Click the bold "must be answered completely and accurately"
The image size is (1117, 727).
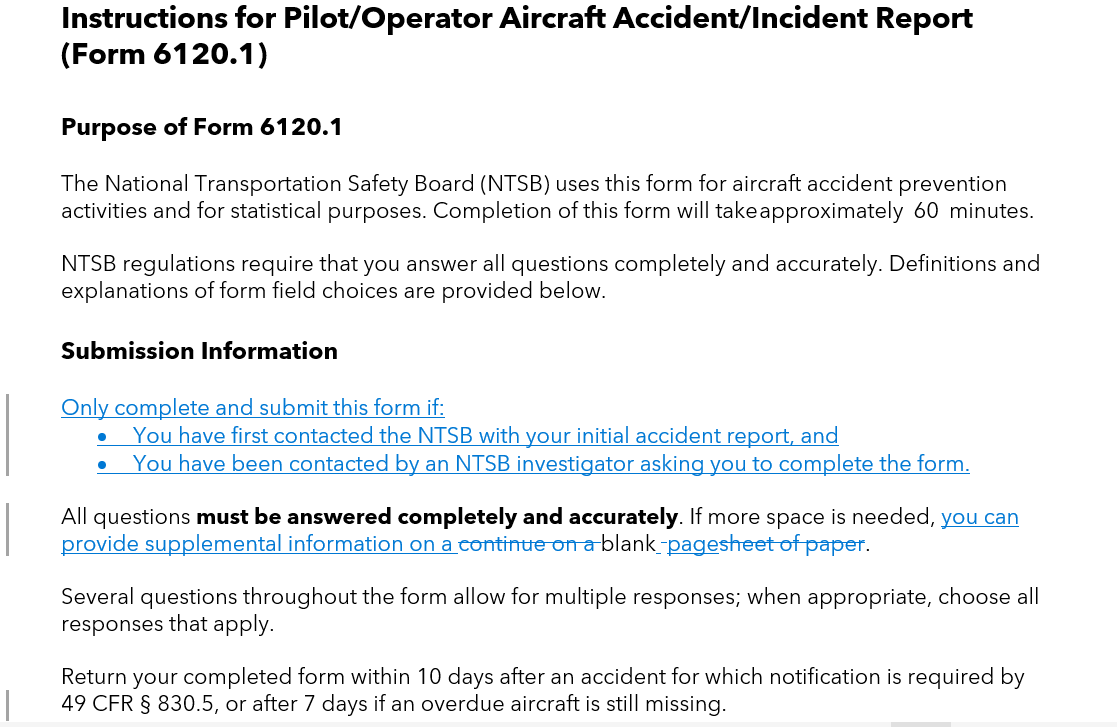point(437,517)
